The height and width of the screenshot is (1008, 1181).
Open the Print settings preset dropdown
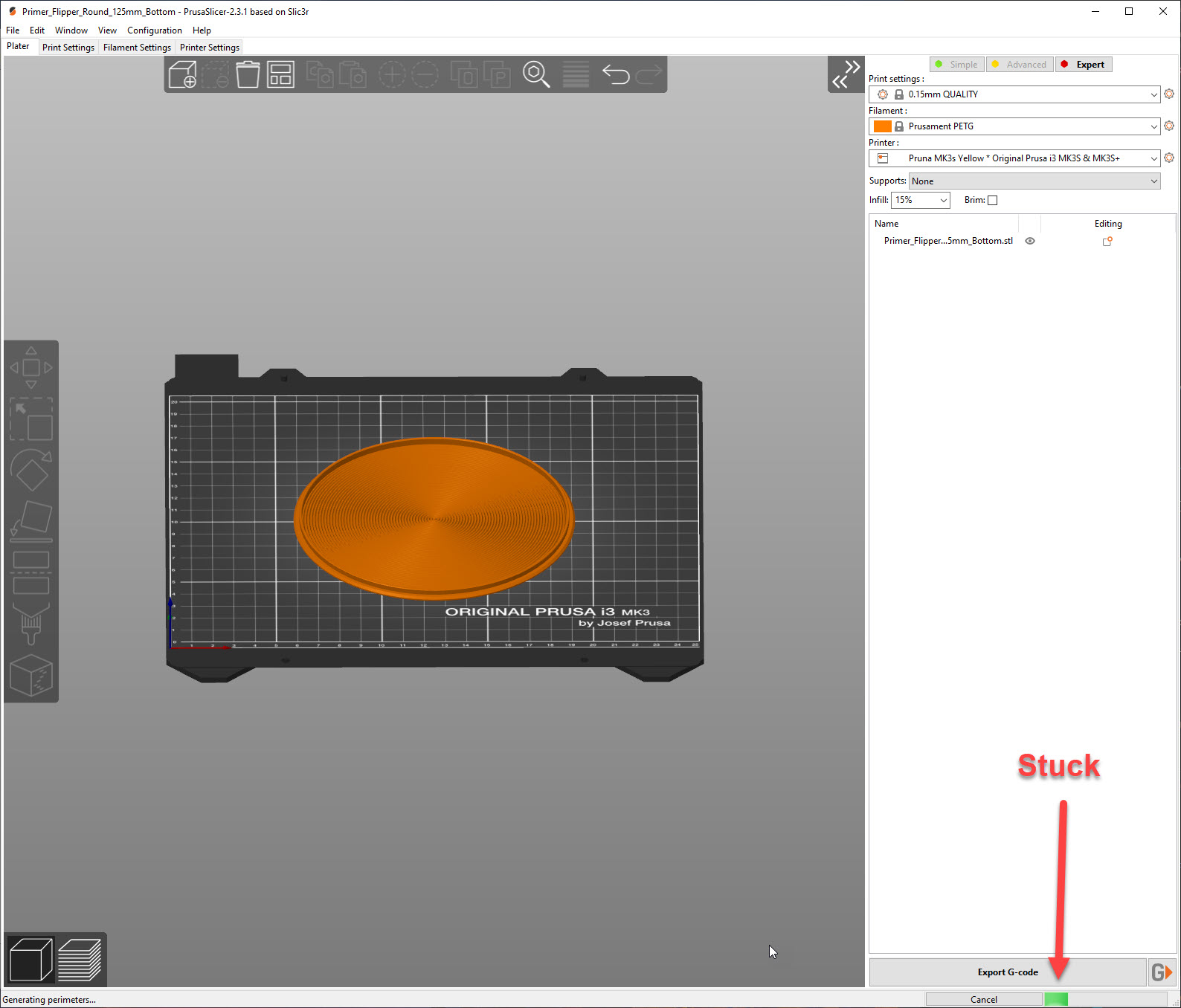pyautogui.click(x=1014, y=94)
